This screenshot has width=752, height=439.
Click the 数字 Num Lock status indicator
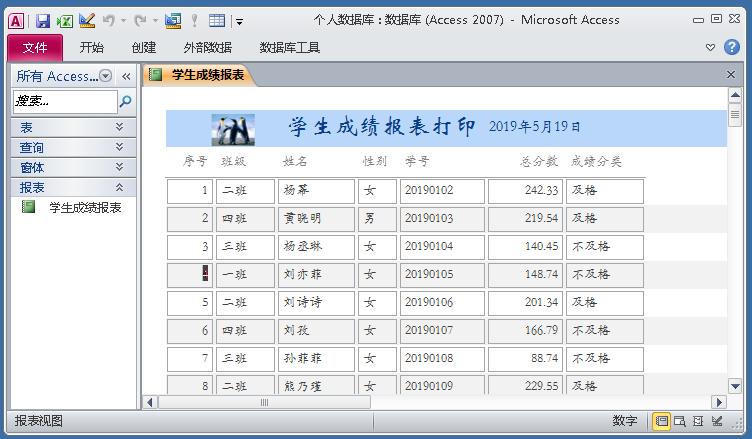pyautogui.click(x=625, y=421)
